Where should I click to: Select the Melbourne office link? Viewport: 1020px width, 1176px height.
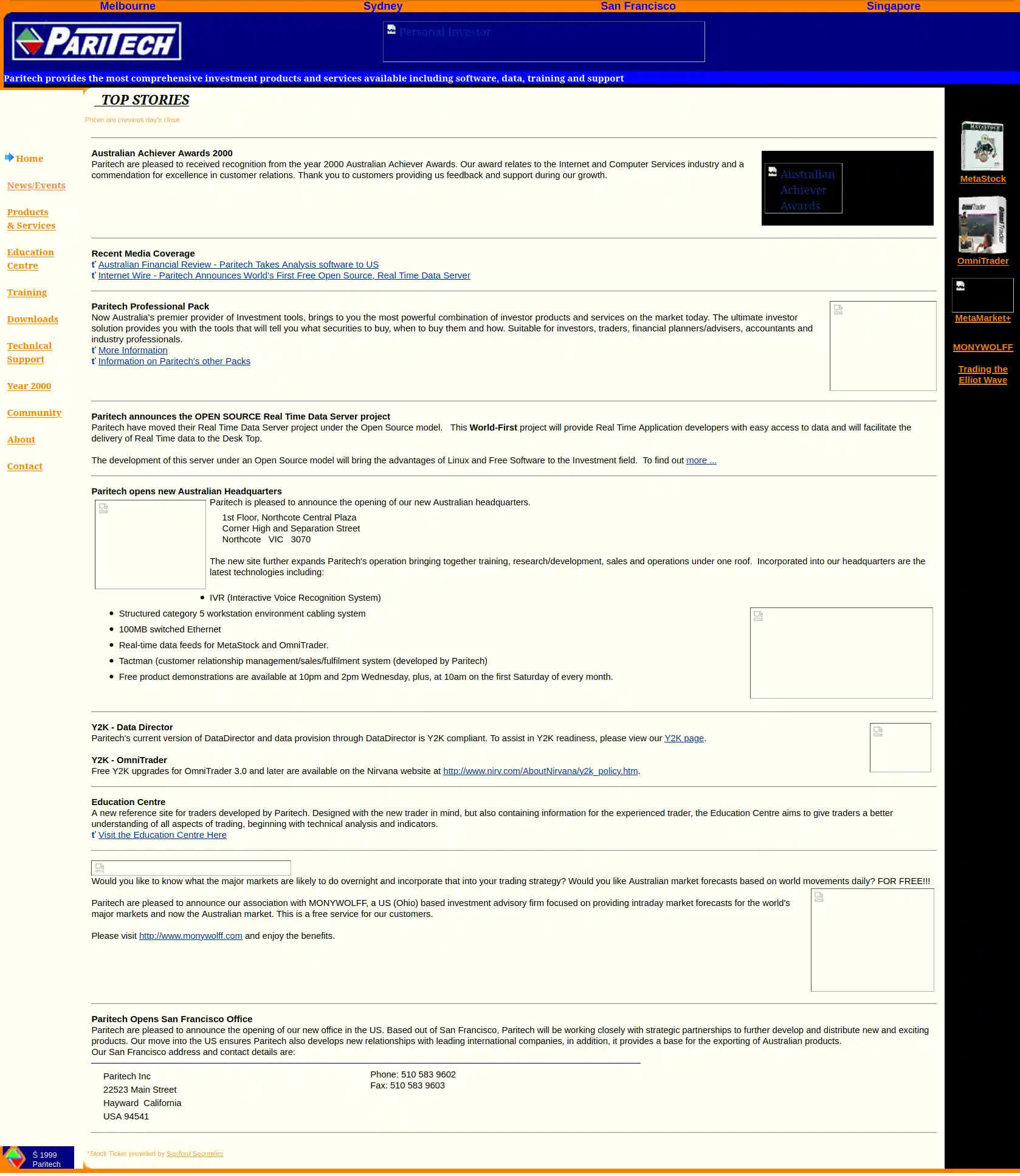pos(127,6)
